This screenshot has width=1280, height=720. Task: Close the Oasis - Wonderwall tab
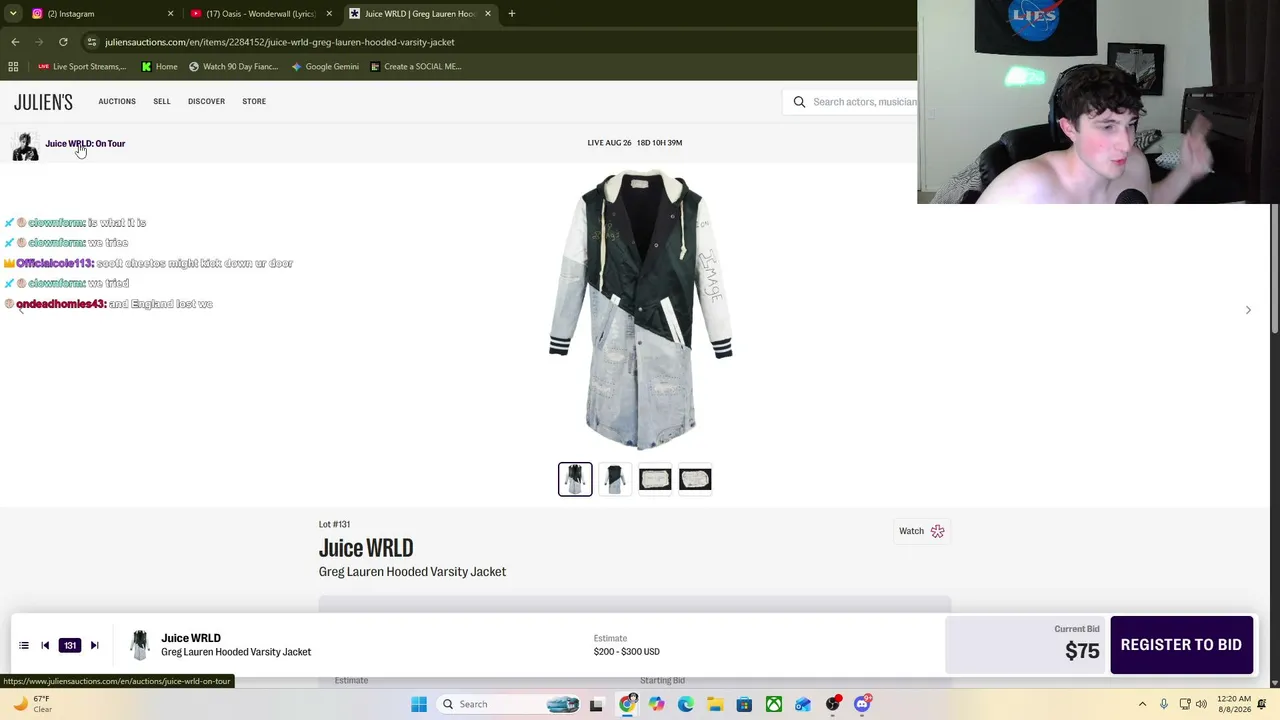[329, 14]
